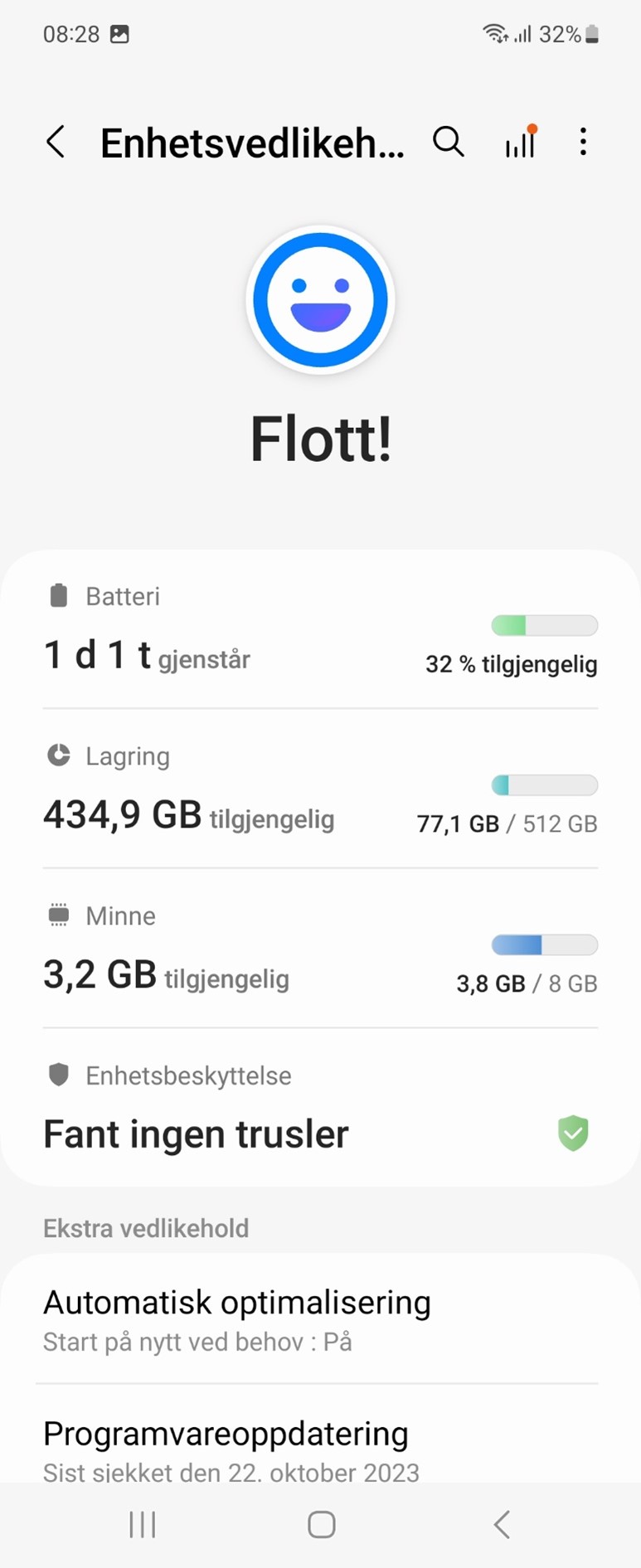
Task: Tap the storage pie icon beside Lagring
Action: (x=58, y=755)
